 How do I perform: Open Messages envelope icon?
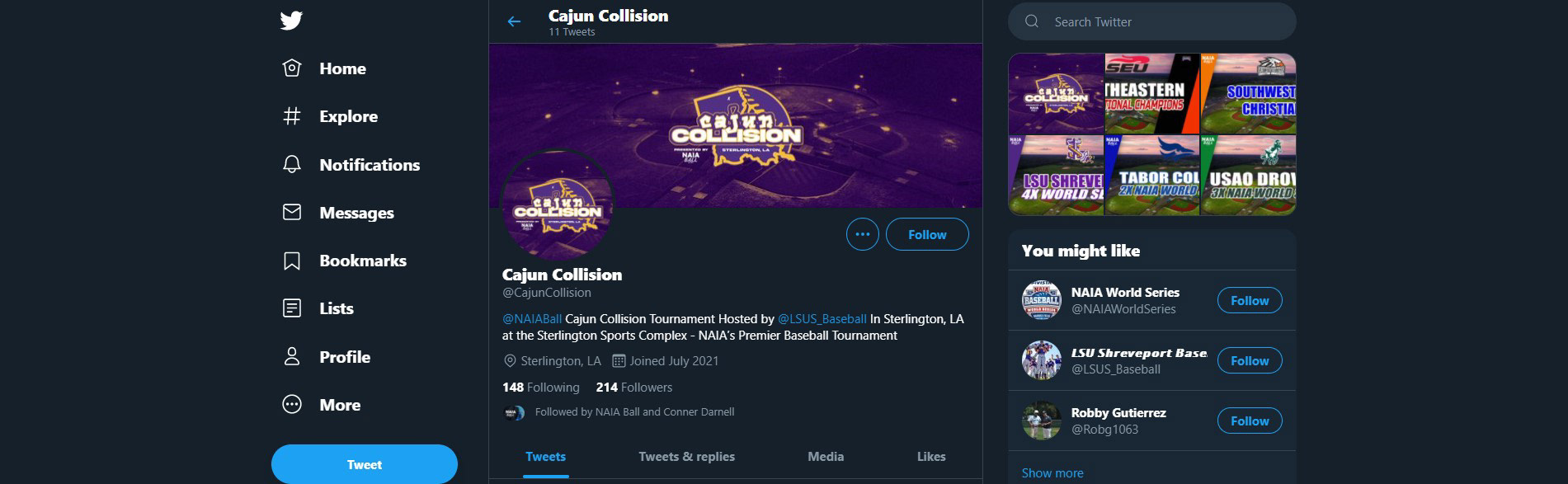[292, 213]
